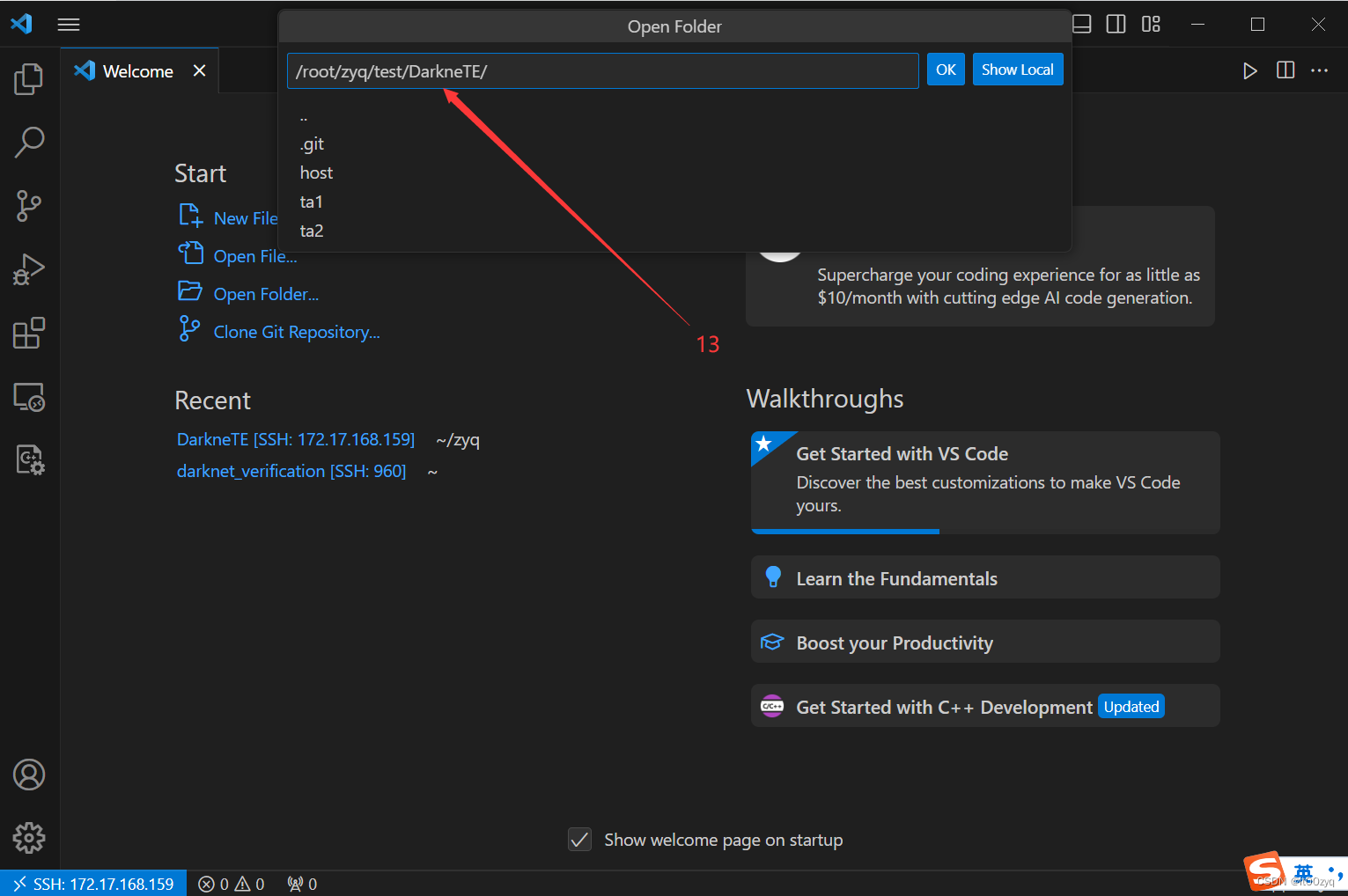
Task: Select the ta2 folder entry
Action: (674, 231)
